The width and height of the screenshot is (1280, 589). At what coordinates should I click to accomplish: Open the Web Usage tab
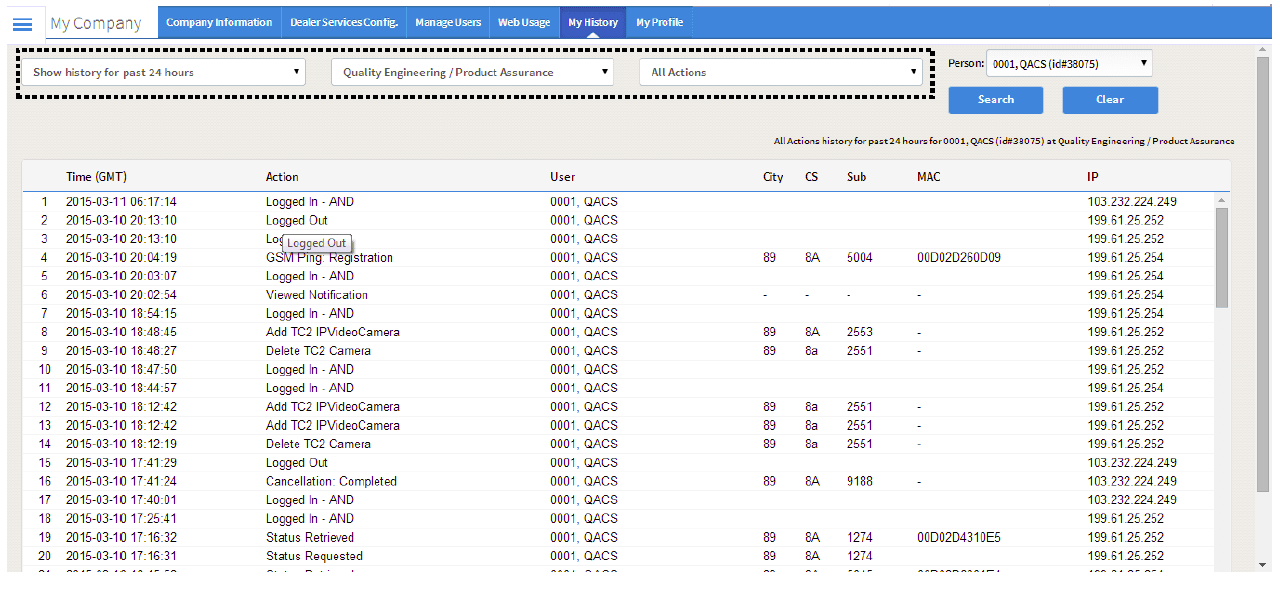524,22
